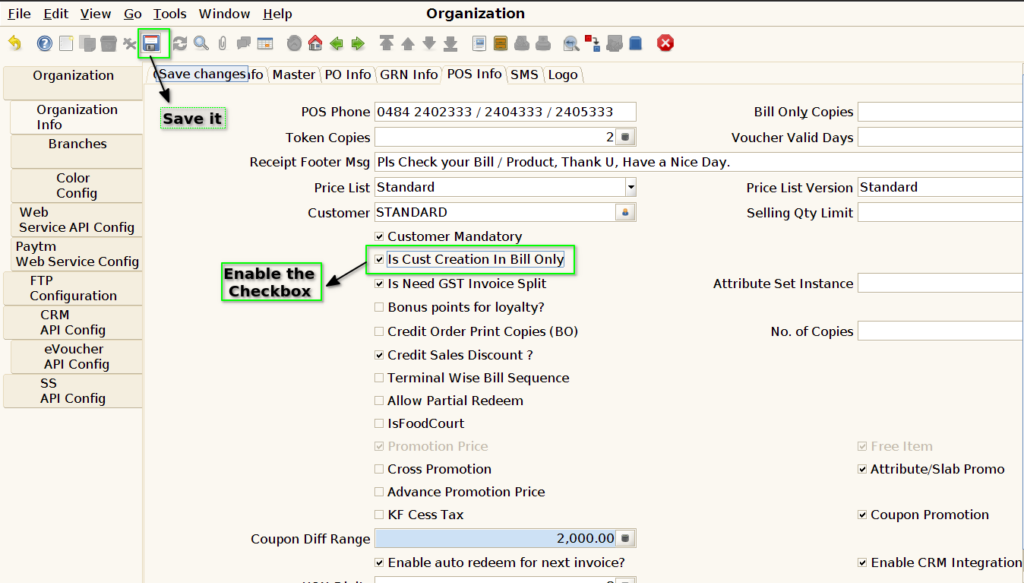Open the blue Help question mark icon
This screenshot has height=583, width=1024.
pyautogui.click(x=44, y=44)
